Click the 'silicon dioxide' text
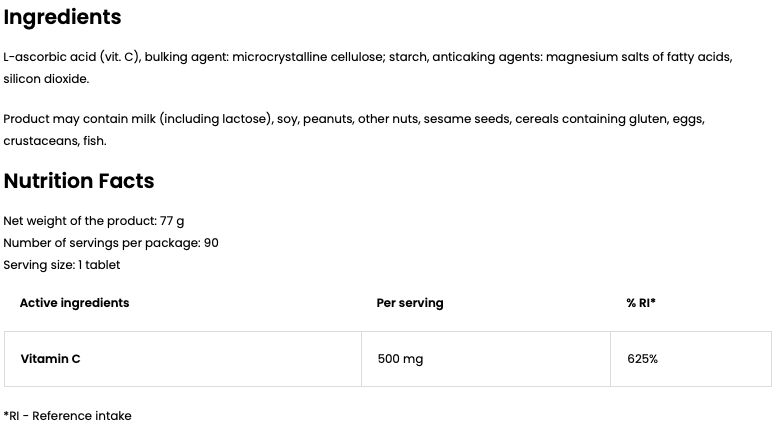Viewport: 777px width, 431px height. coord(46,78)
